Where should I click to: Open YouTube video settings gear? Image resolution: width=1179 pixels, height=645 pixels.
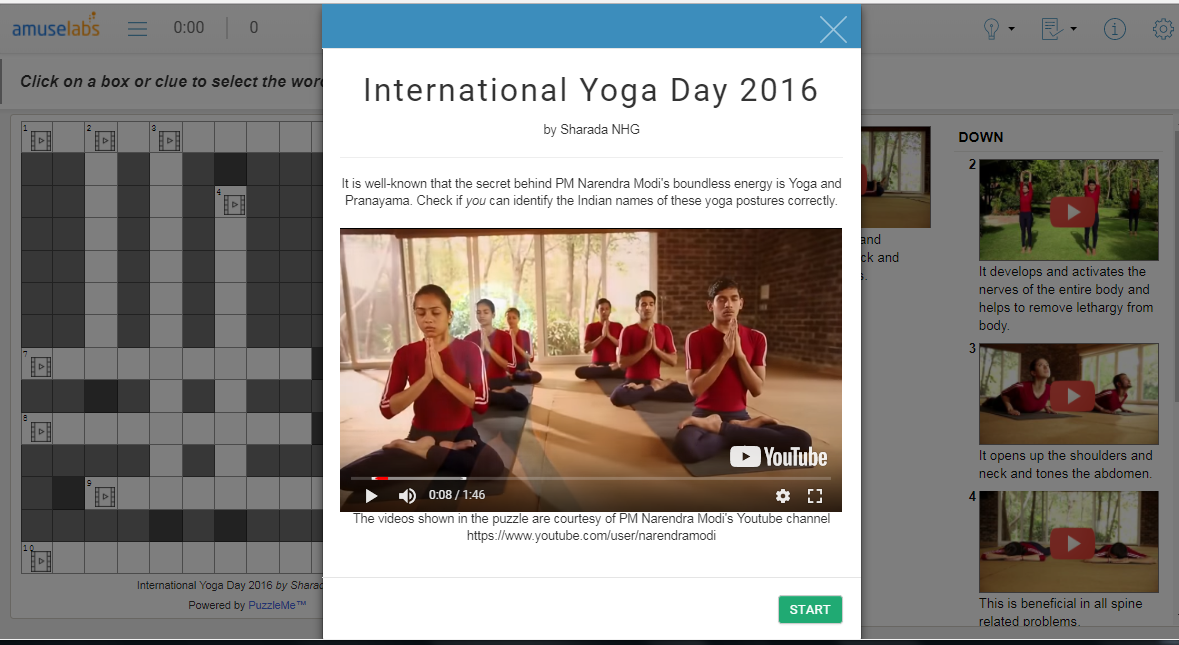[783, 496]
